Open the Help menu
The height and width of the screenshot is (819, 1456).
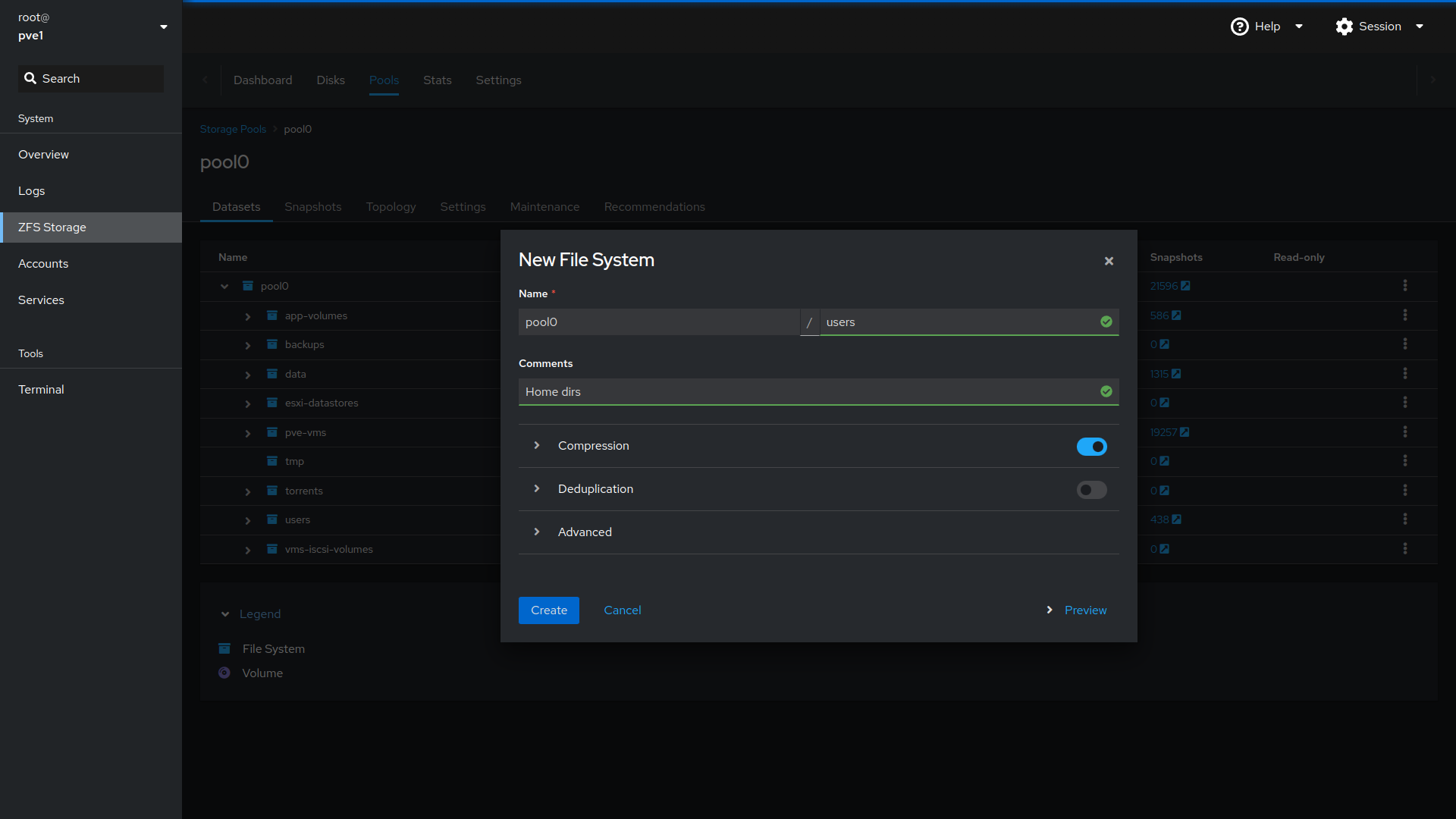(1266, 27)
